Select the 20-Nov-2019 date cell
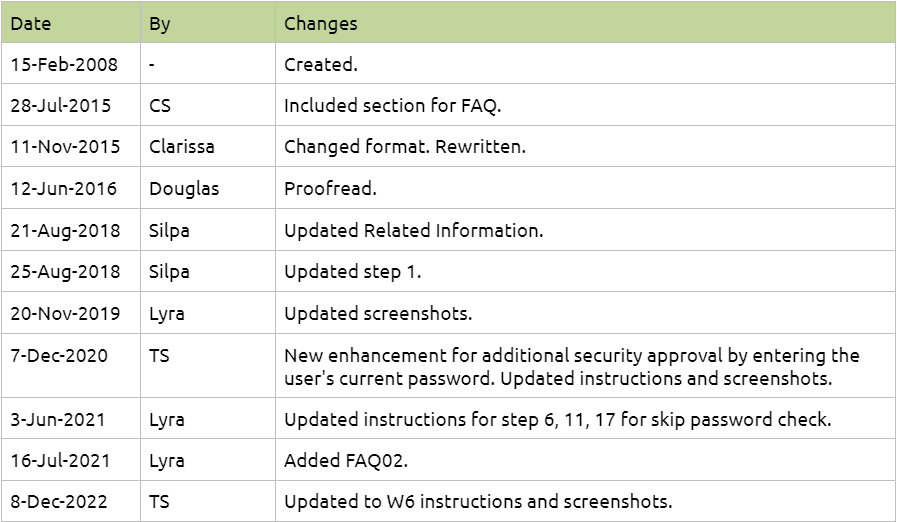 pos(65,314)
